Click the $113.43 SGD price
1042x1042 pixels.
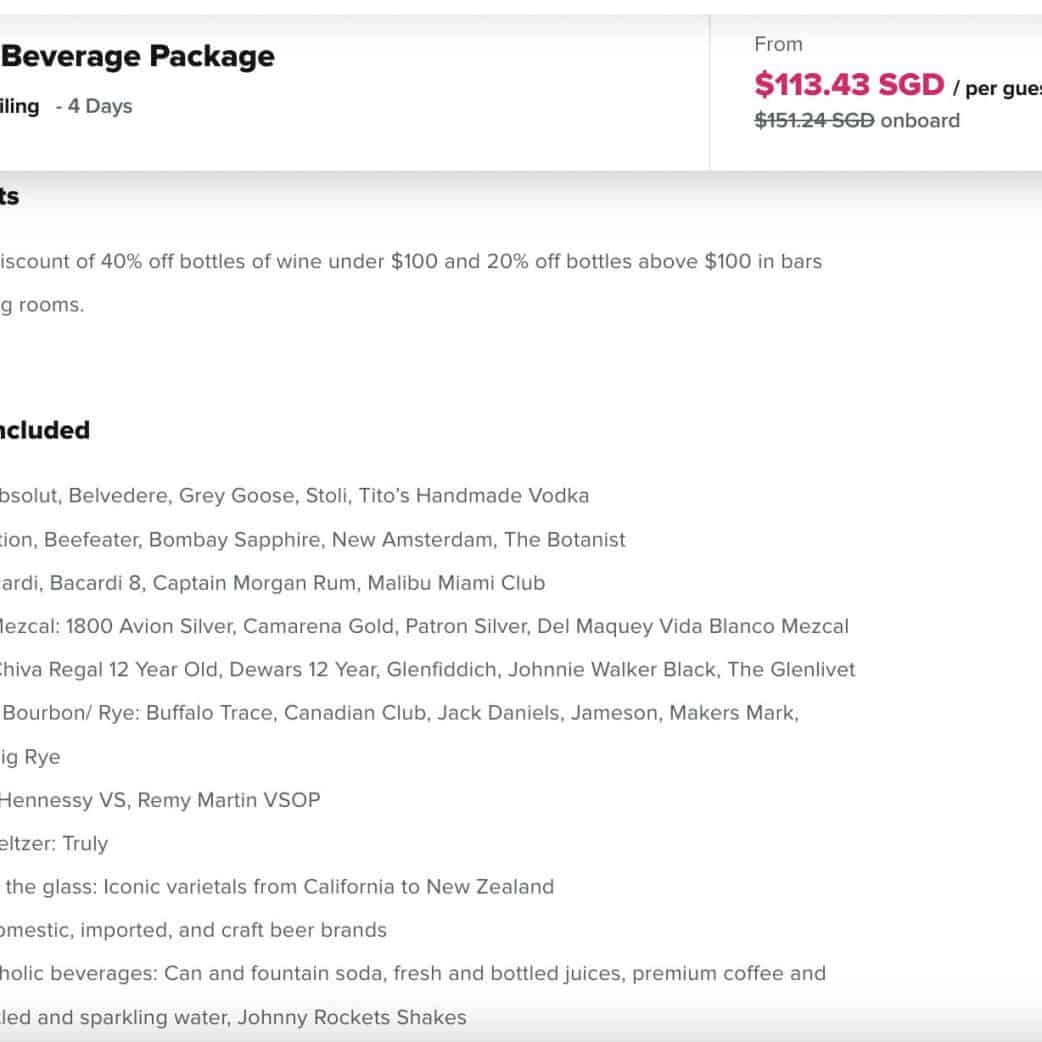[x=848, y=85]
